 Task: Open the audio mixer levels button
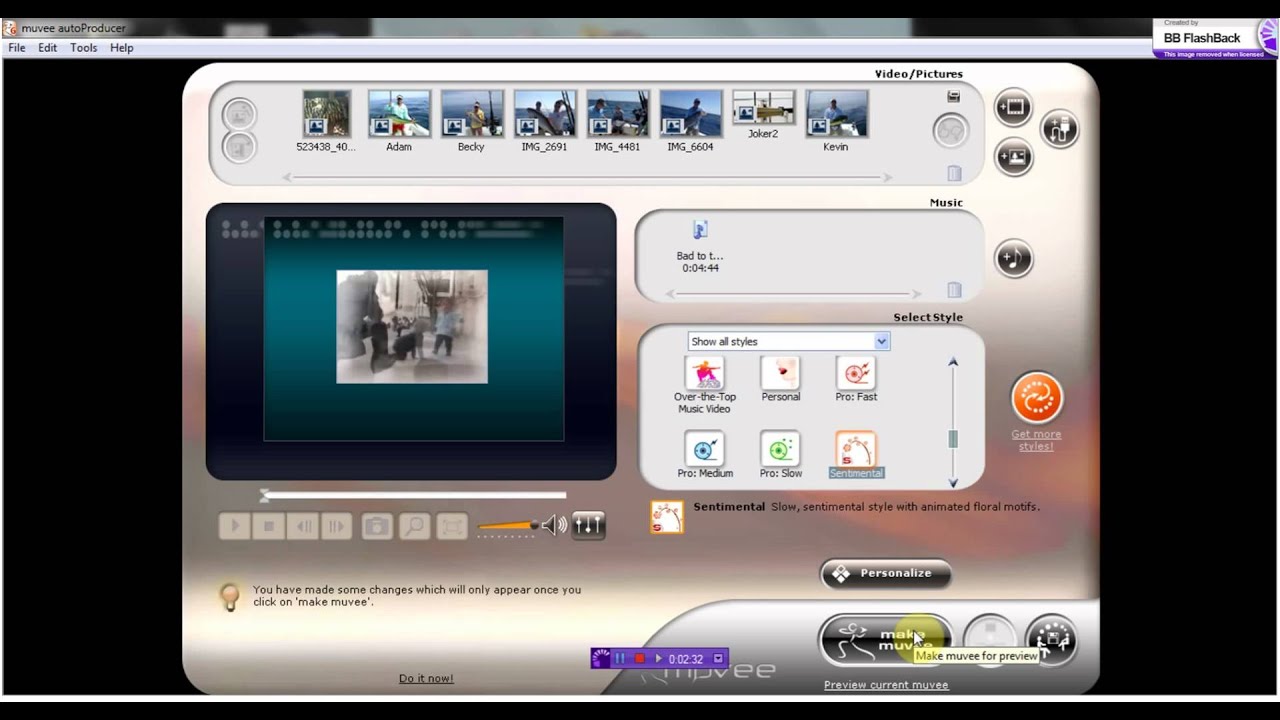(588, 525)
